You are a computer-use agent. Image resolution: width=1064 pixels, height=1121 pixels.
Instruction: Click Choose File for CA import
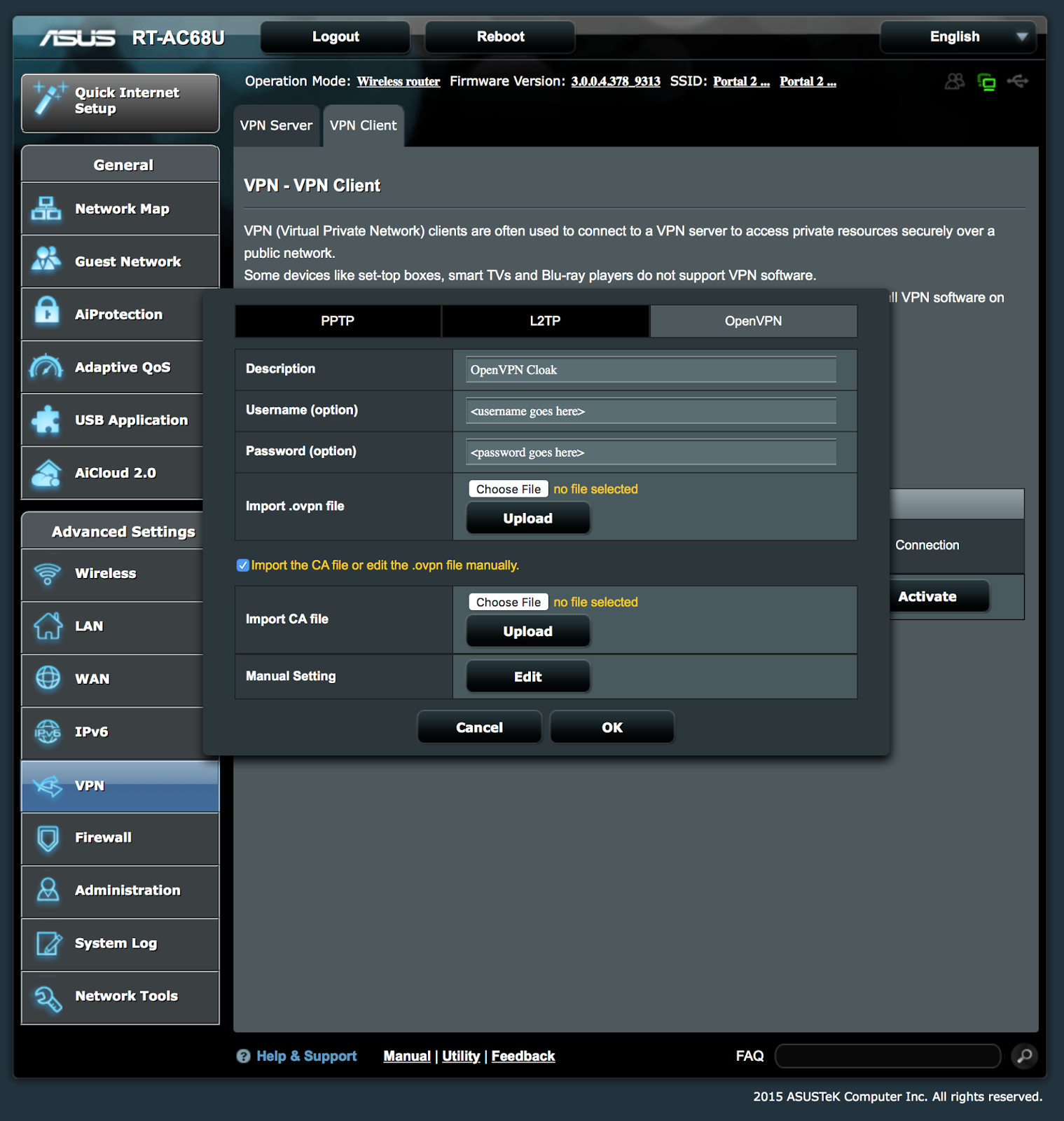(x=509, y=602)
